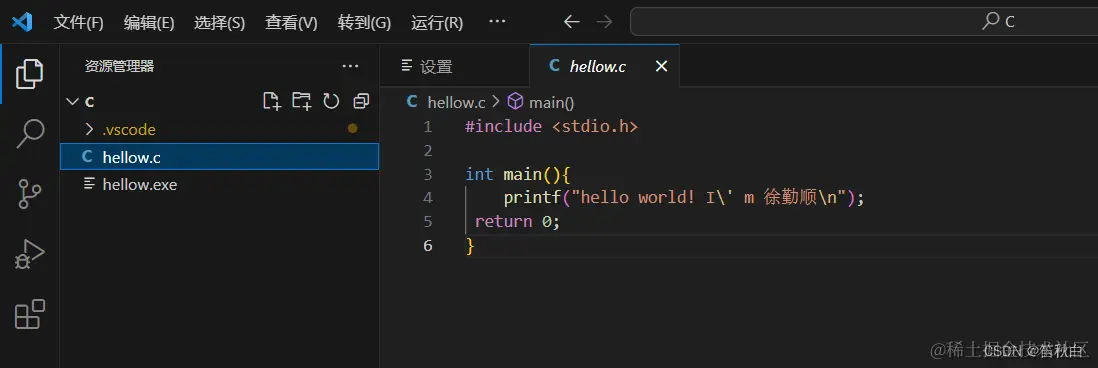This screenshot has width=1098, height=368.
Task: Go forward with the right arrow
Action: pyautogui.click(x=604, y=22)
